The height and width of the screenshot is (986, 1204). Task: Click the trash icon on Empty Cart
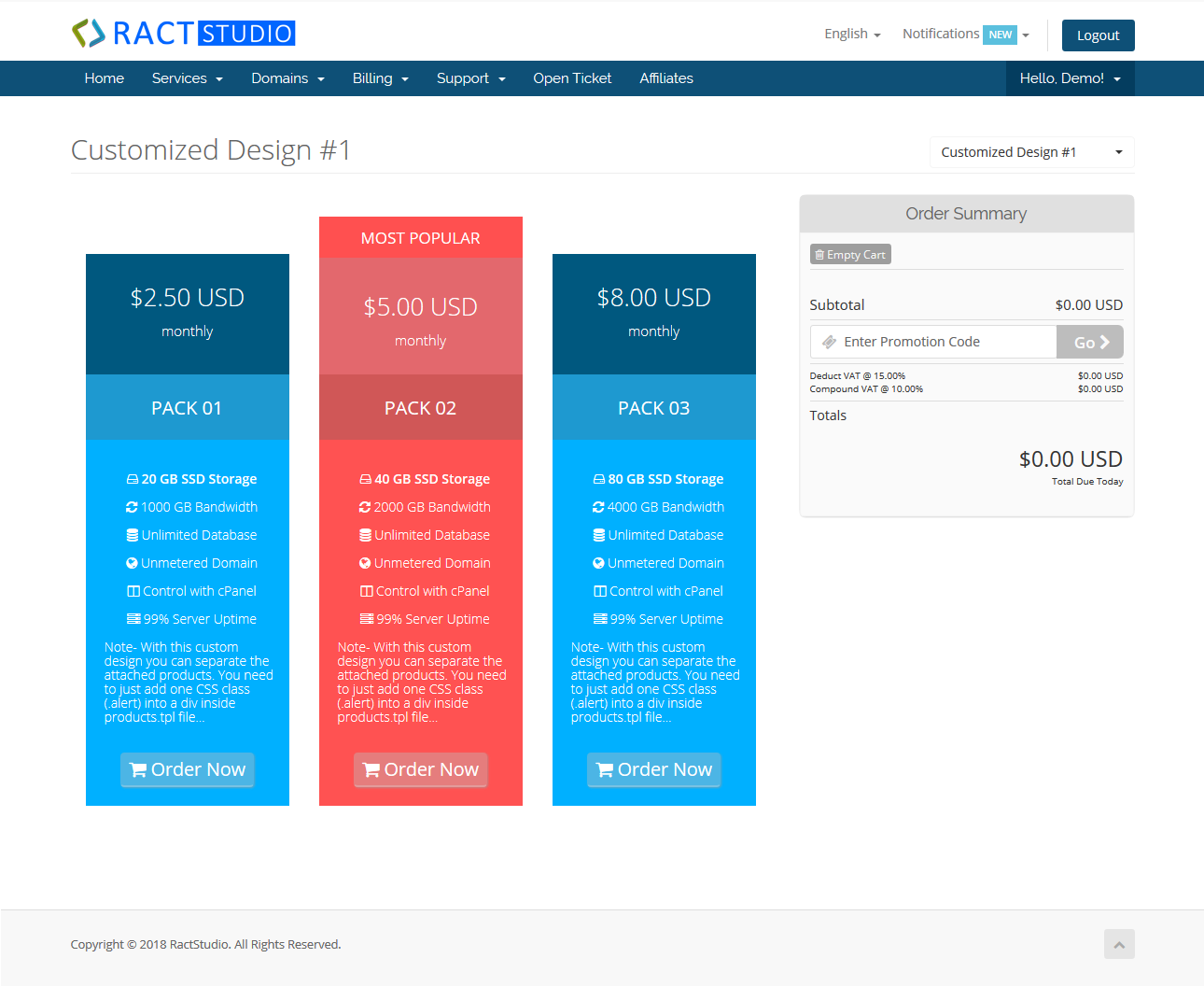[820, 253]
